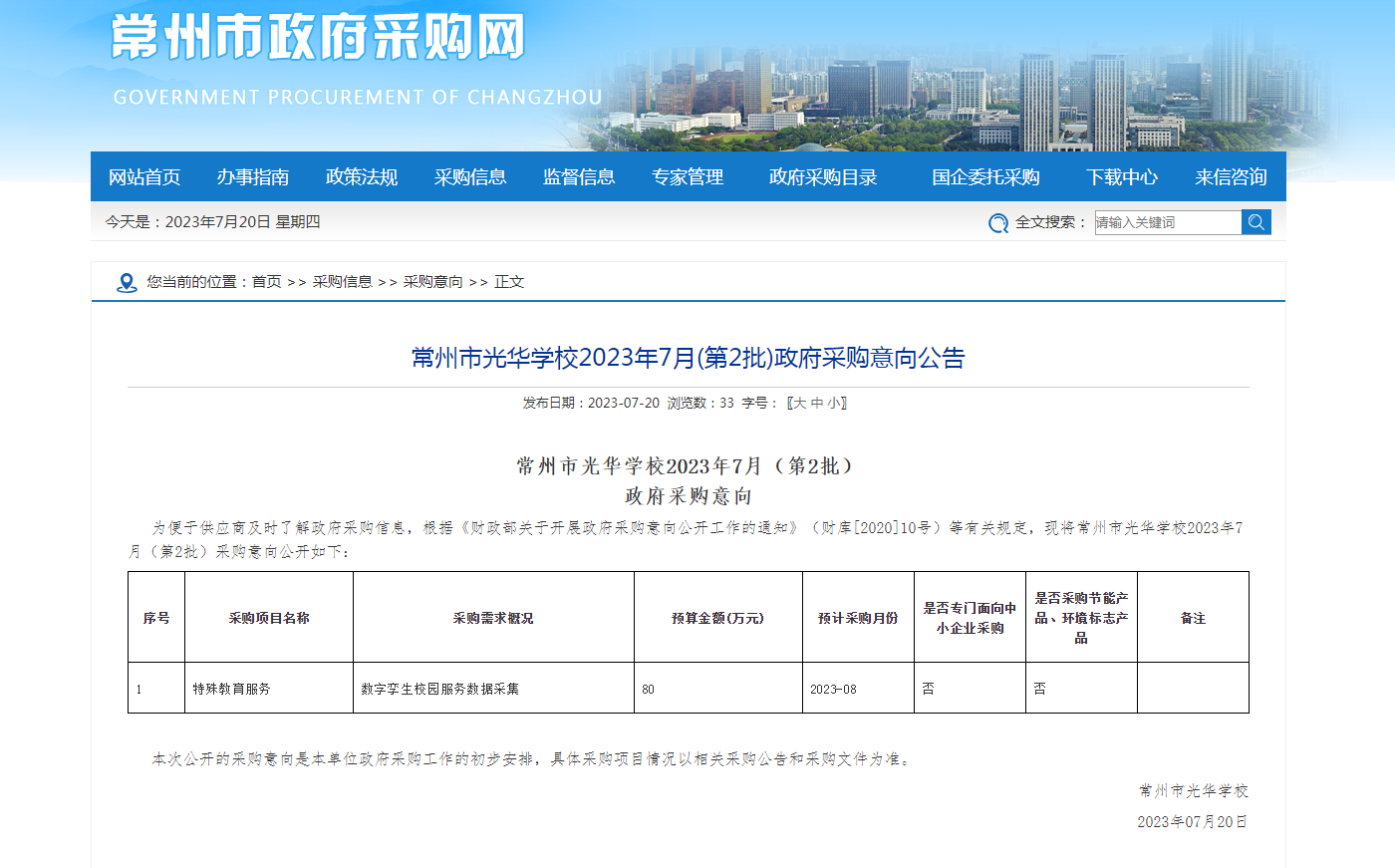Set font size to 中

[x=817, y=404]
